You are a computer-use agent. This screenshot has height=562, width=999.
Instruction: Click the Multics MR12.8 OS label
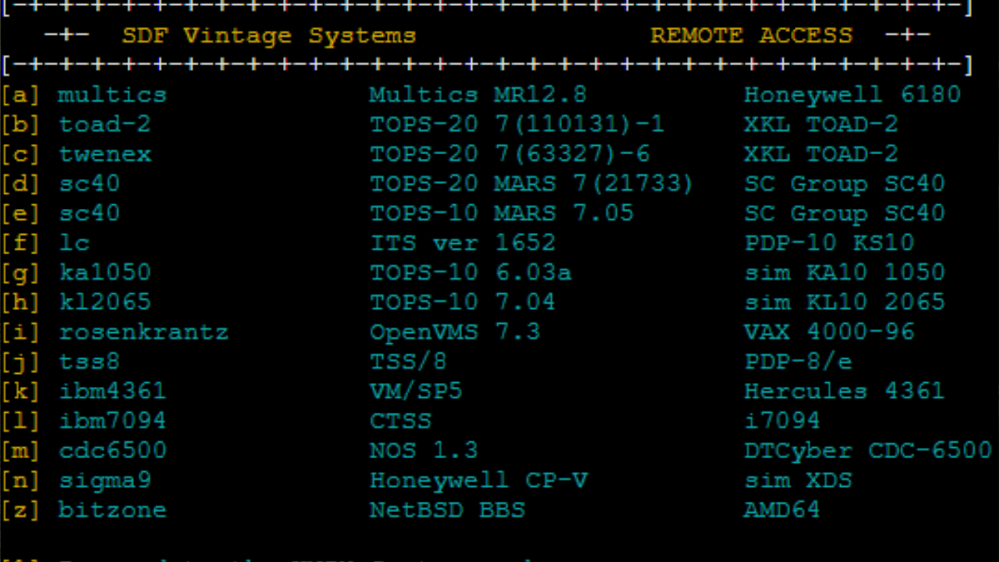tap(478, 95)
